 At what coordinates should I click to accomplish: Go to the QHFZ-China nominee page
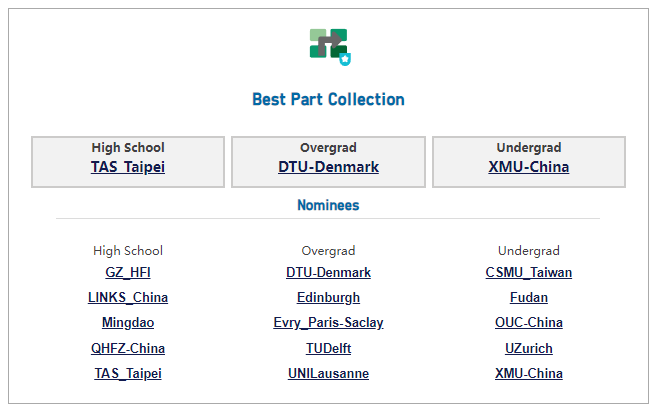click(x=128, y=348)
